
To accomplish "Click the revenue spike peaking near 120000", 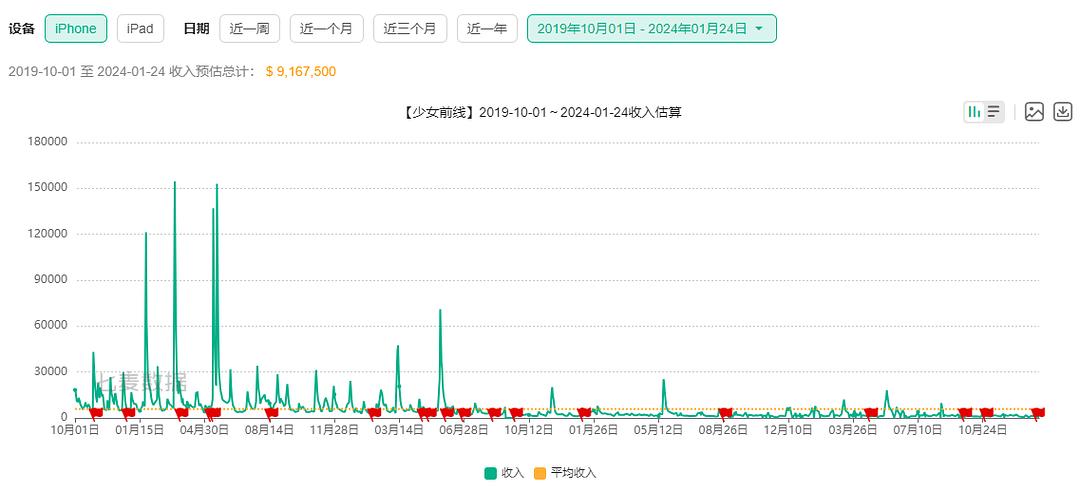I will (x=146, y=234).
